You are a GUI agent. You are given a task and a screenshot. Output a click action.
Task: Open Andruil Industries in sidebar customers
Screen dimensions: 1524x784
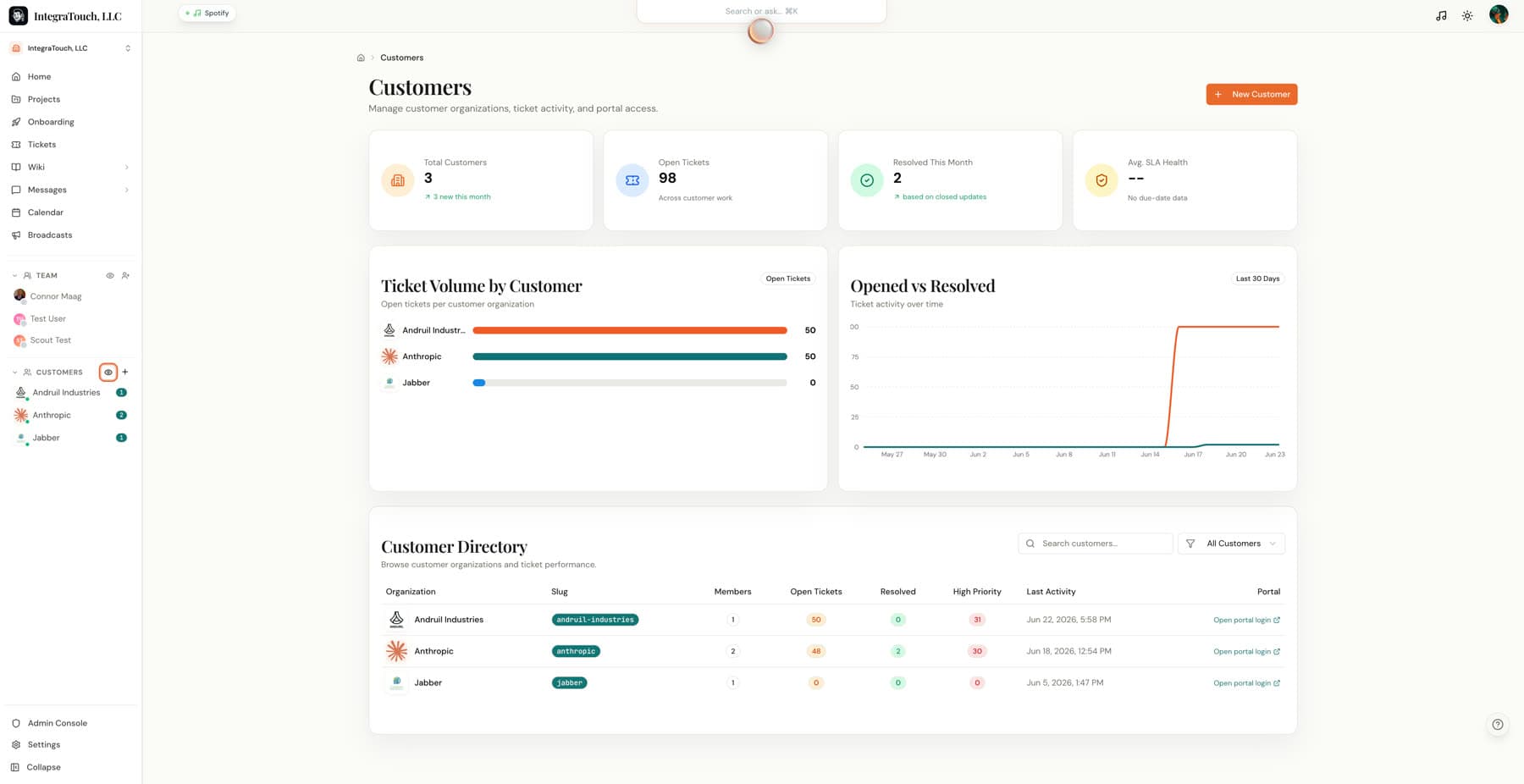click(71, 393)
